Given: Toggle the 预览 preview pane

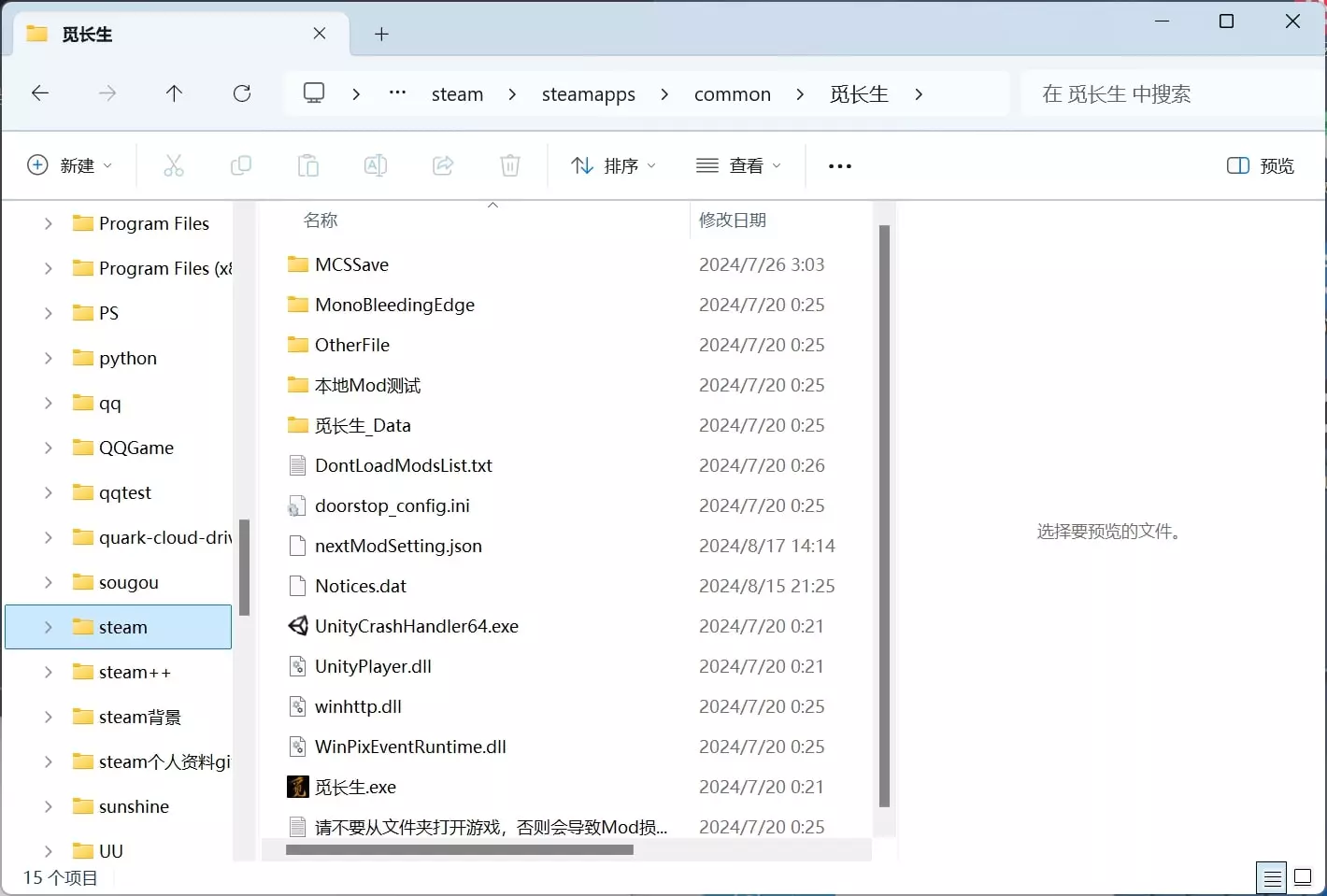Looking at the screenshot, I should (x=1261, y=166).
